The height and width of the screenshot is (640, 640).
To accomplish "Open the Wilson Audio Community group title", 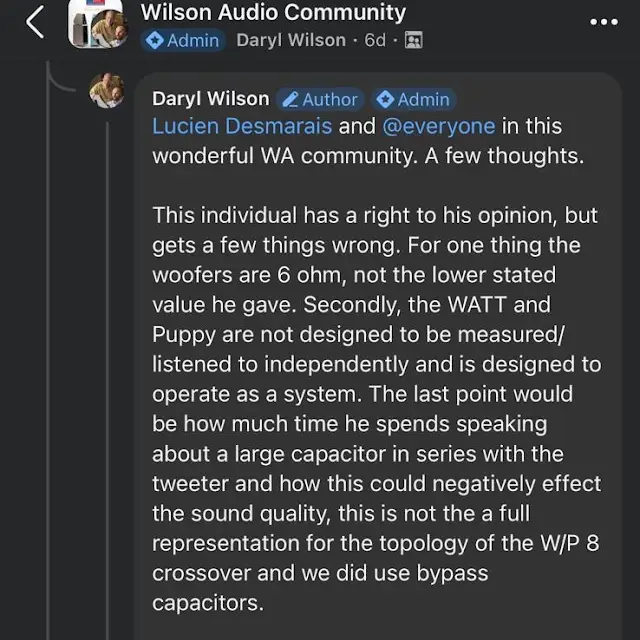I will pos(273,13).
